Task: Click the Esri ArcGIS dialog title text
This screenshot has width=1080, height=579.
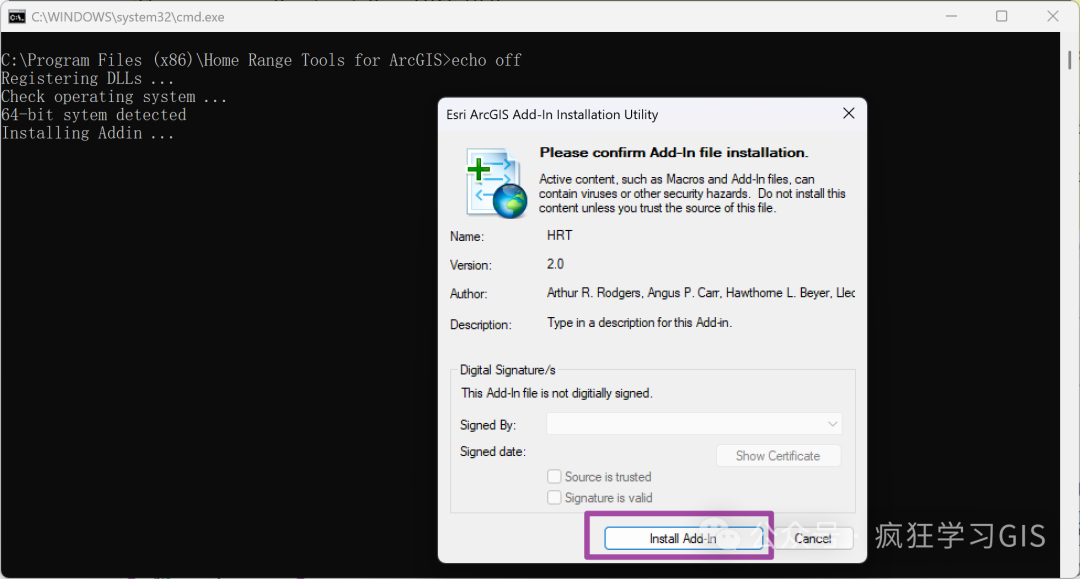Action: click(552, 114)
